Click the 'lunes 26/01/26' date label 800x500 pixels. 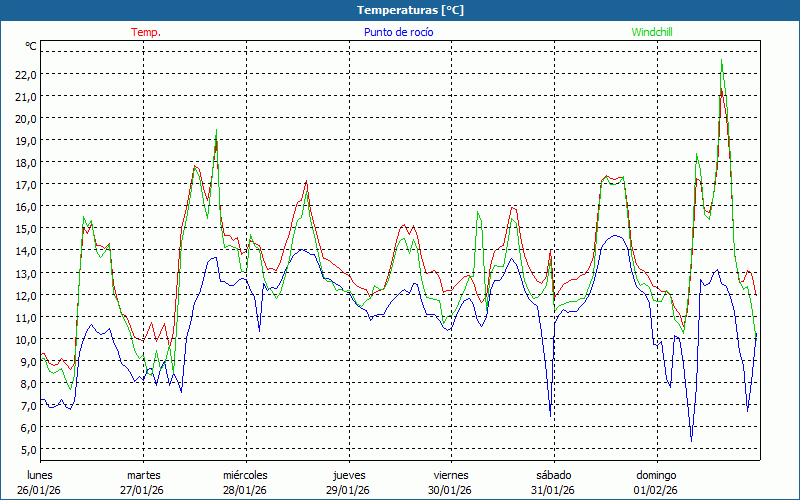click(40, 482)
